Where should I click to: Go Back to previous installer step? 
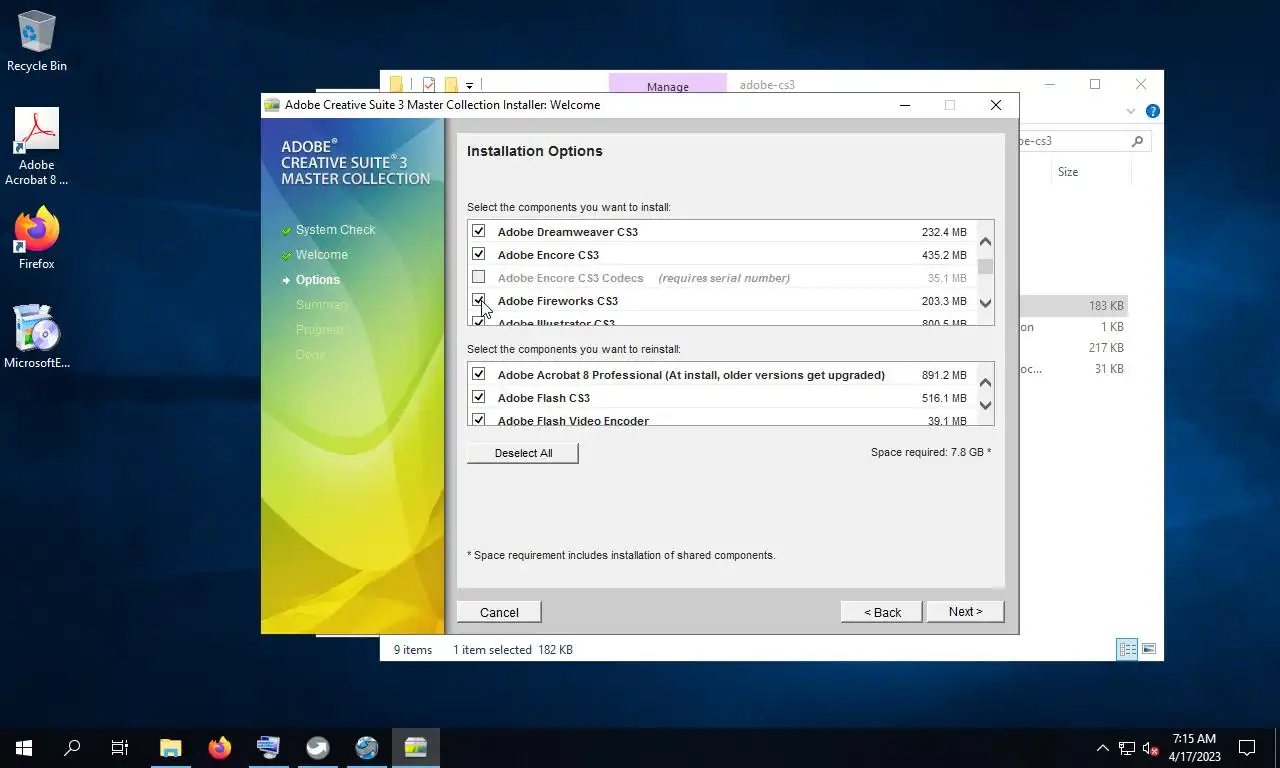[882, 612]
